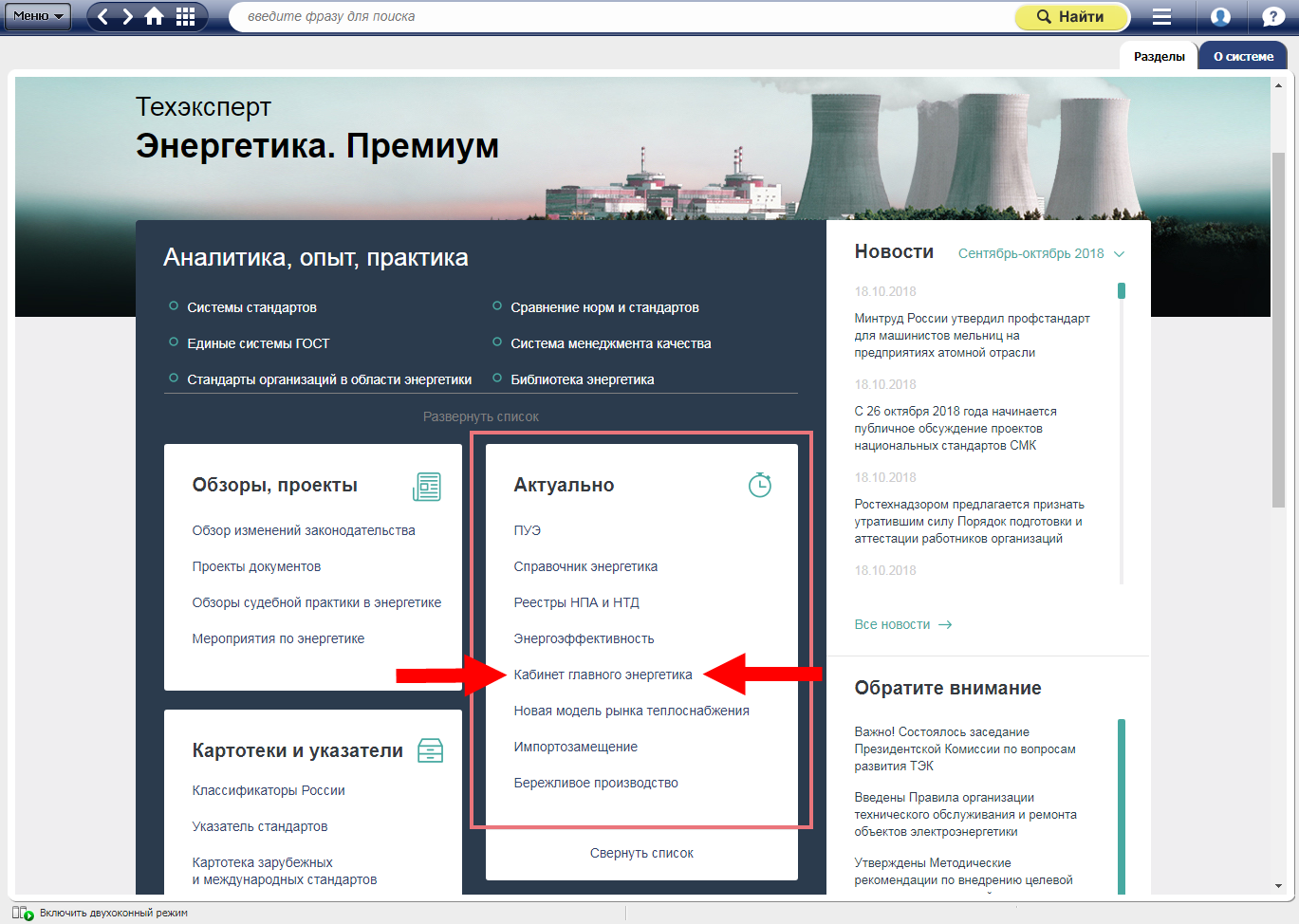Screen dimensions: 1299x924
Task: Open the Меню dropdown
Action: (x=37, y=16)
